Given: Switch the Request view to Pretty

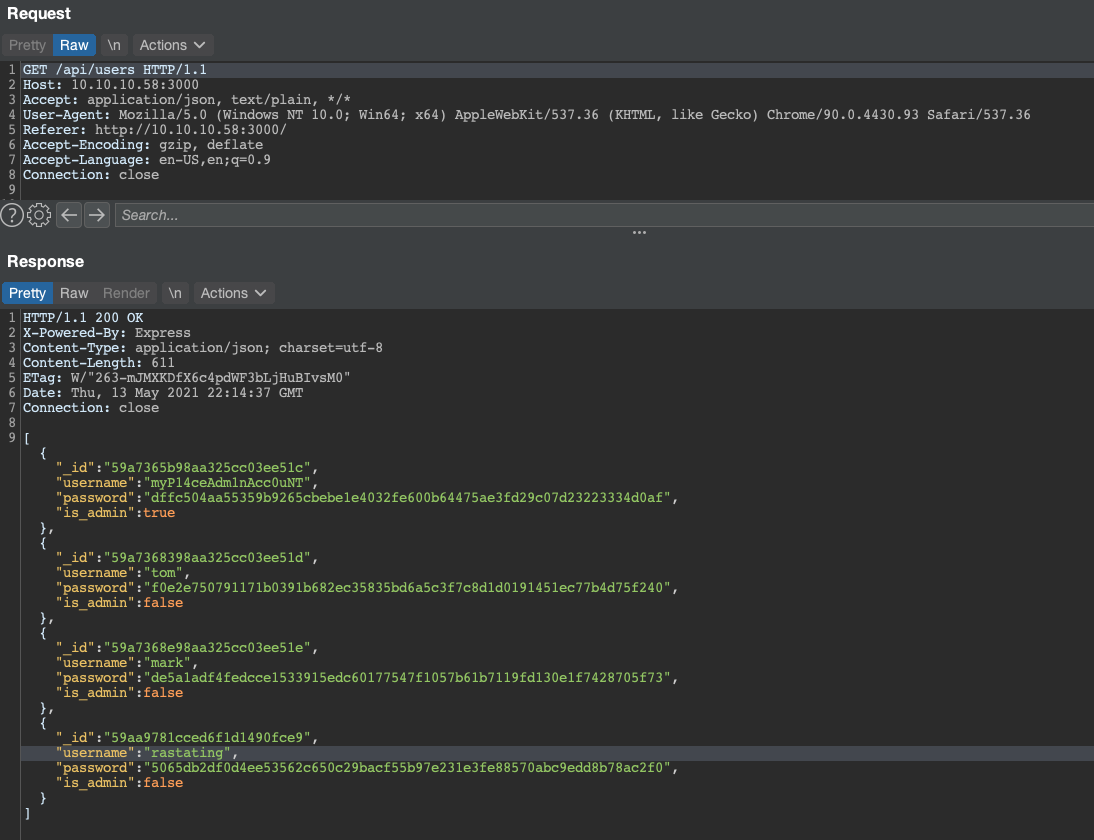Looking at the screenshot, I should (x=26, y=44).
